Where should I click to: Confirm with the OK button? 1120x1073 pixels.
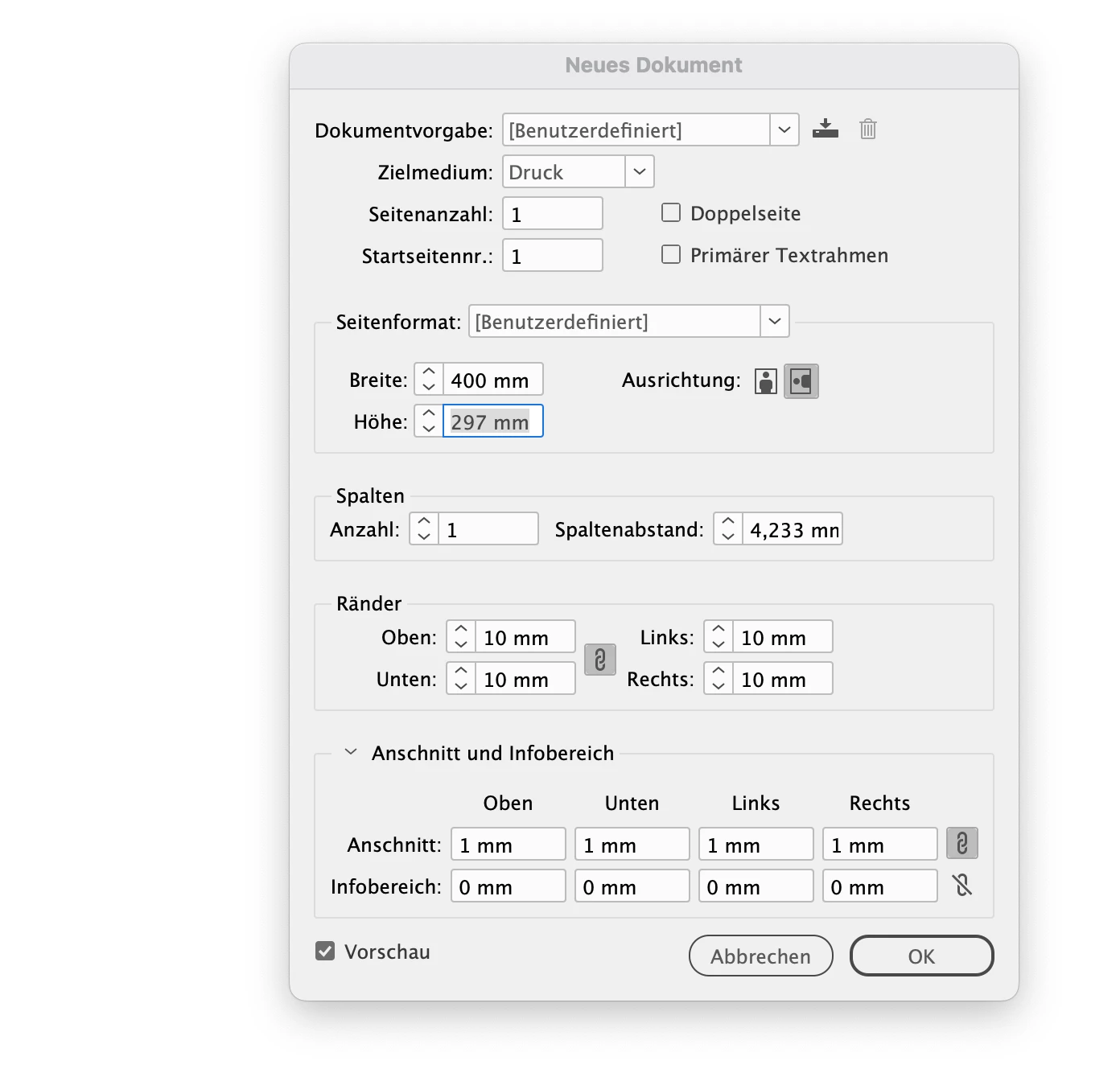(922, 956)
